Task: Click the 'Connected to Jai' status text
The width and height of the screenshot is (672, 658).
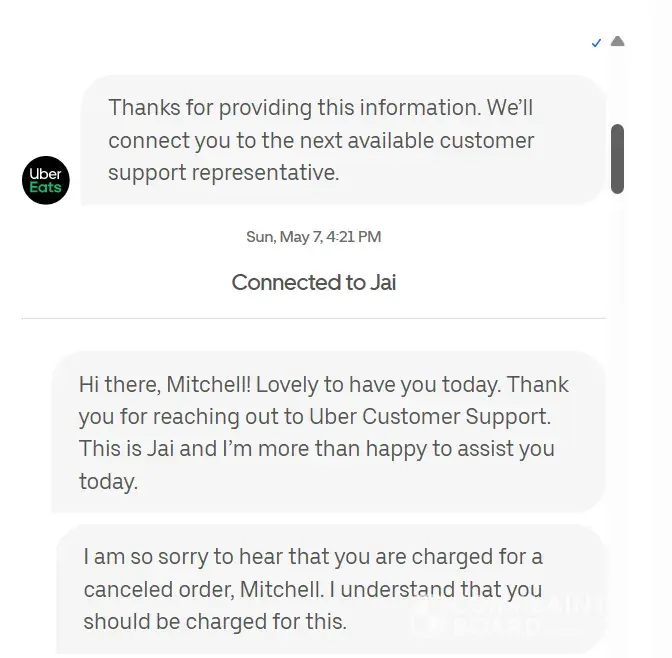Action: (x=313, y=283)
